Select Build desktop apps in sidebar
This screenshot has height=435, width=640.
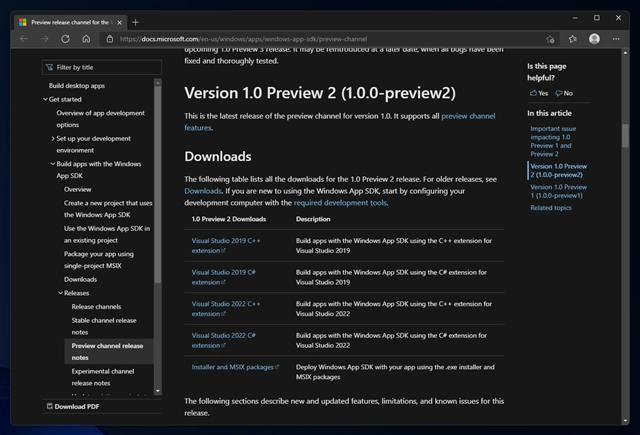77,86
